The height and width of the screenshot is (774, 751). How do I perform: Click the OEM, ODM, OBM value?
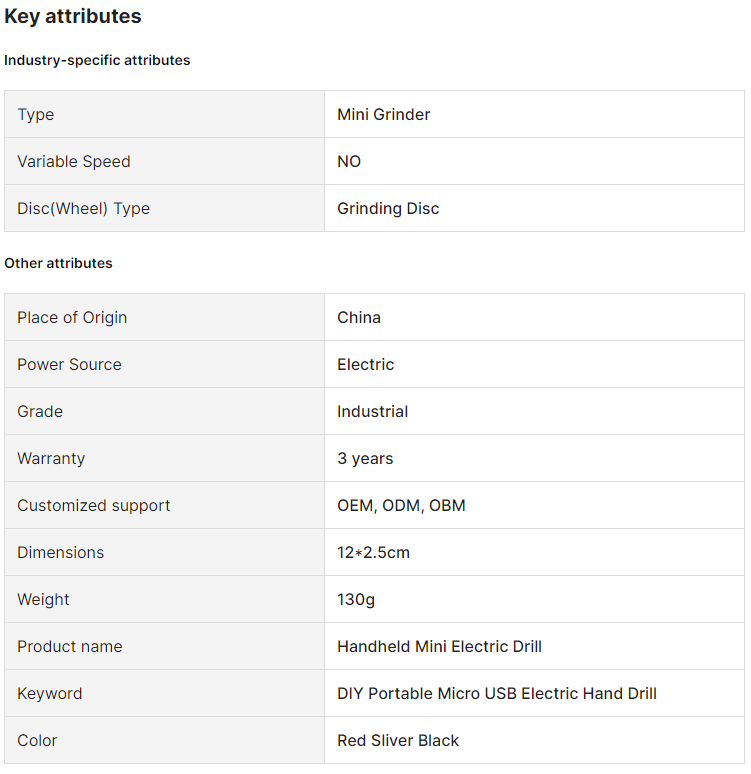(x=401, y=506)
